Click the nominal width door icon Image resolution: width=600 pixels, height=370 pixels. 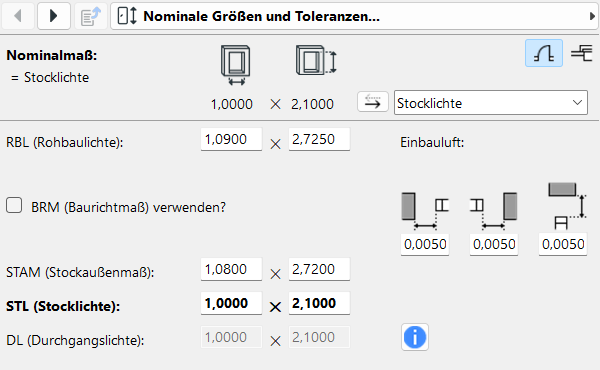coord(236,65)
